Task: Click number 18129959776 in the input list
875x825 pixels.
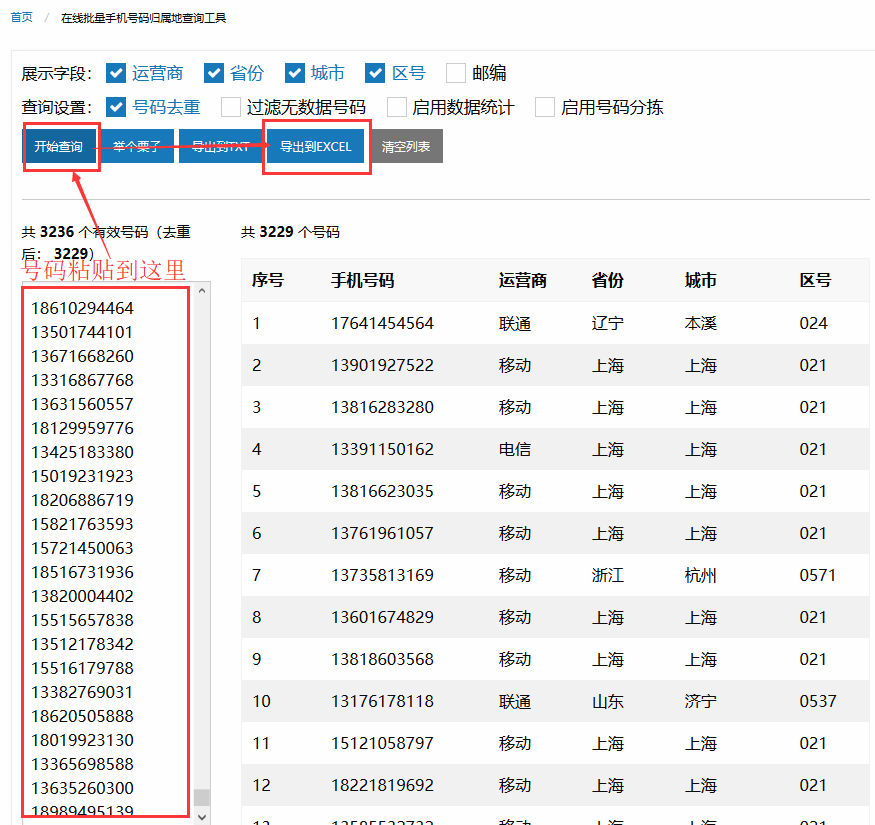Action: tap(83, 428)
